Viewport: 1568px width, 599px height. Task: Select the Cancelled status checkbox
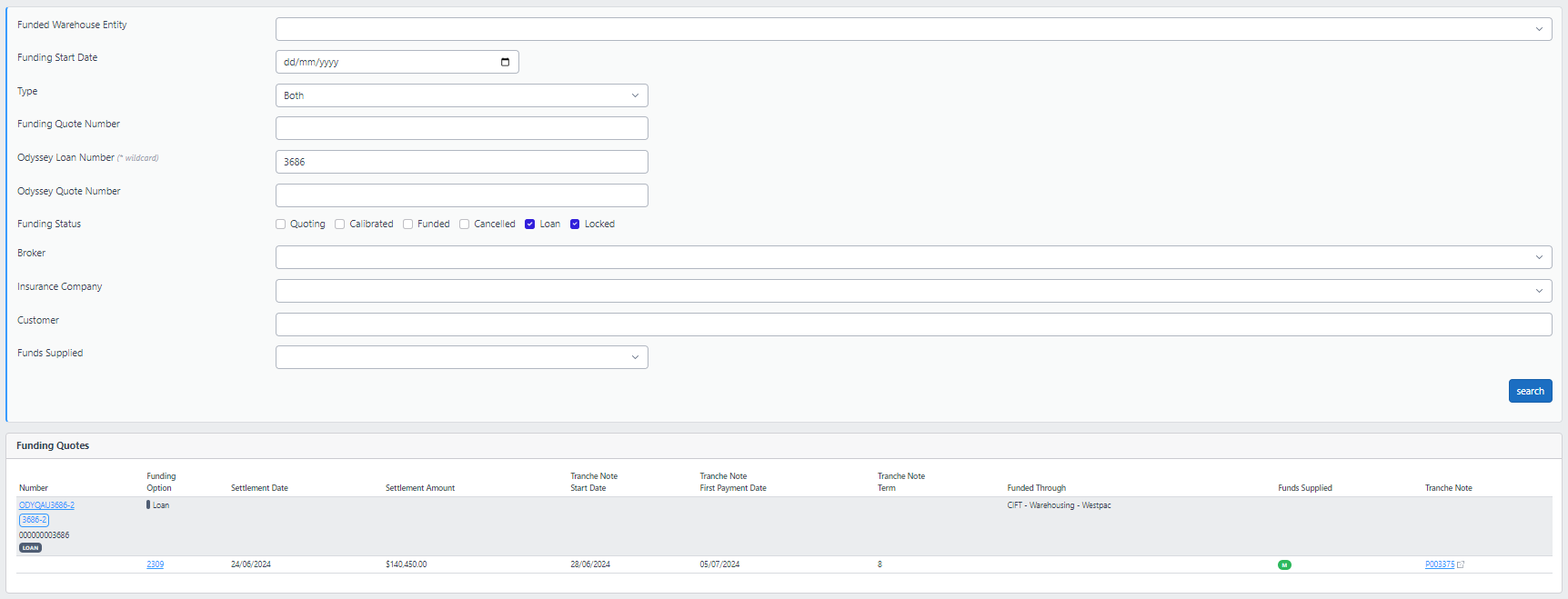465,224
